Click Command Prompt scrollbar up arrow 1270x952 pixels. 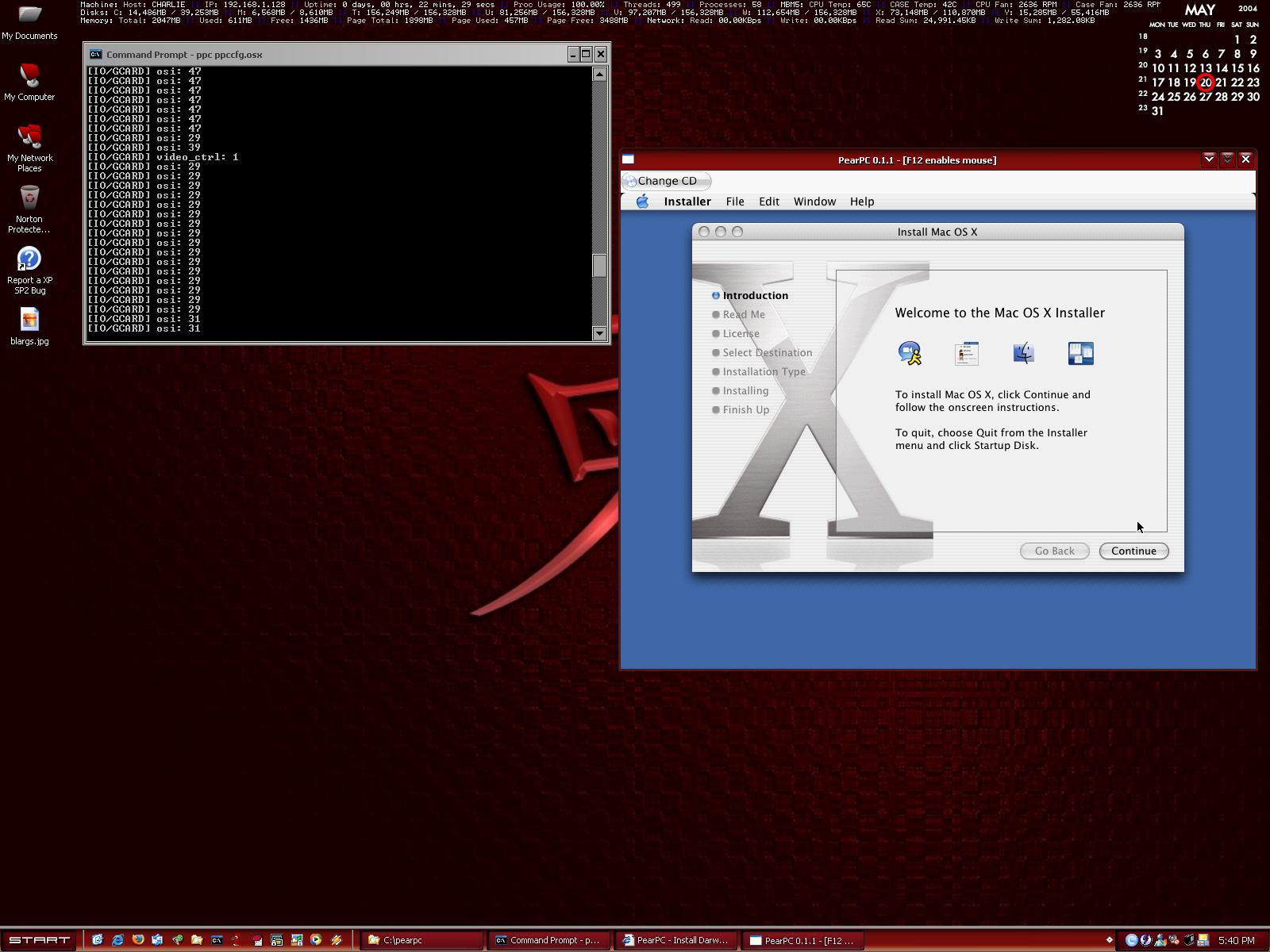599,74
